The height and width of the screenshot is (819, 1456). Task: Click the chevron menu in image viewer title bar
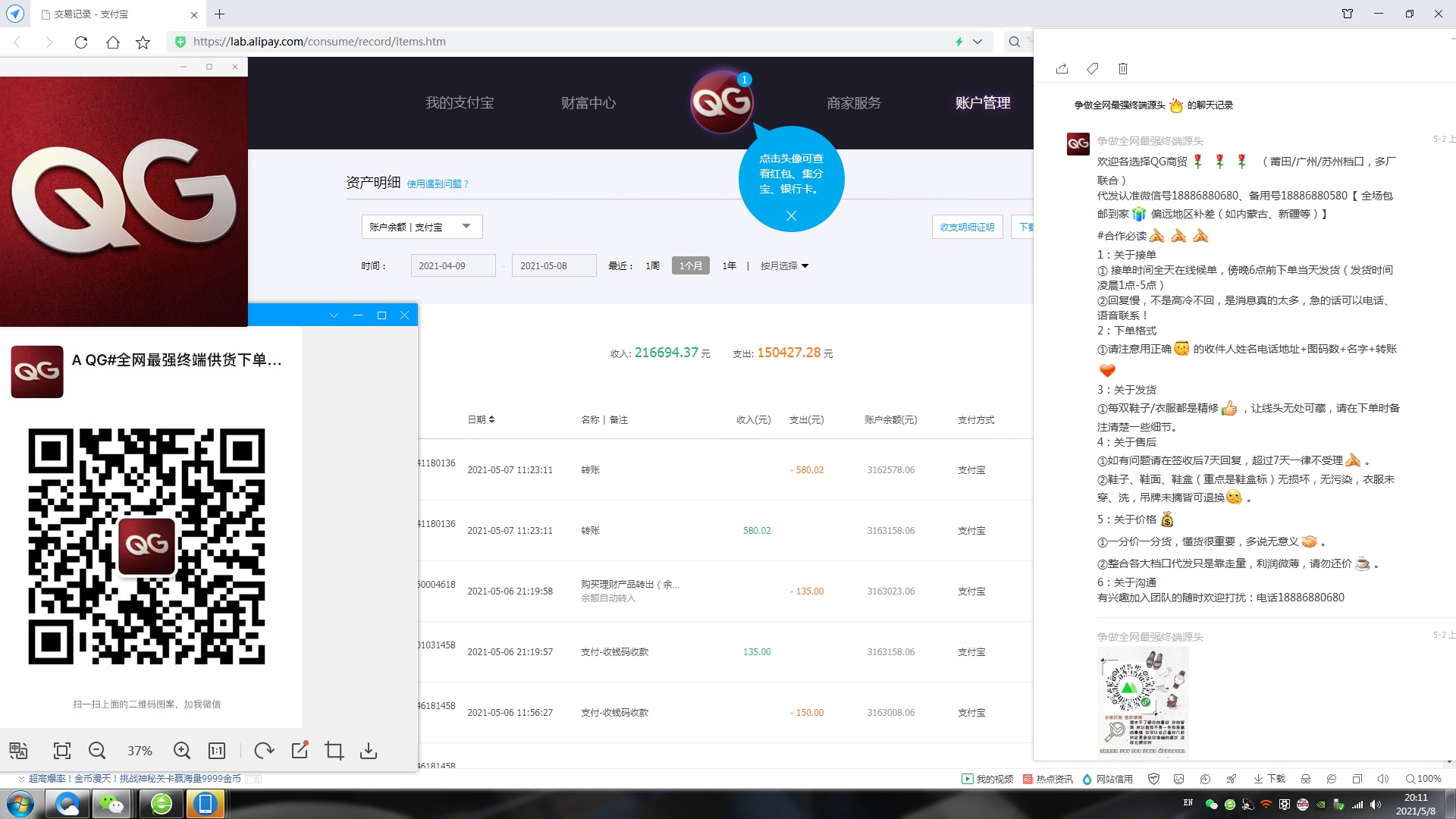point(334,315)
